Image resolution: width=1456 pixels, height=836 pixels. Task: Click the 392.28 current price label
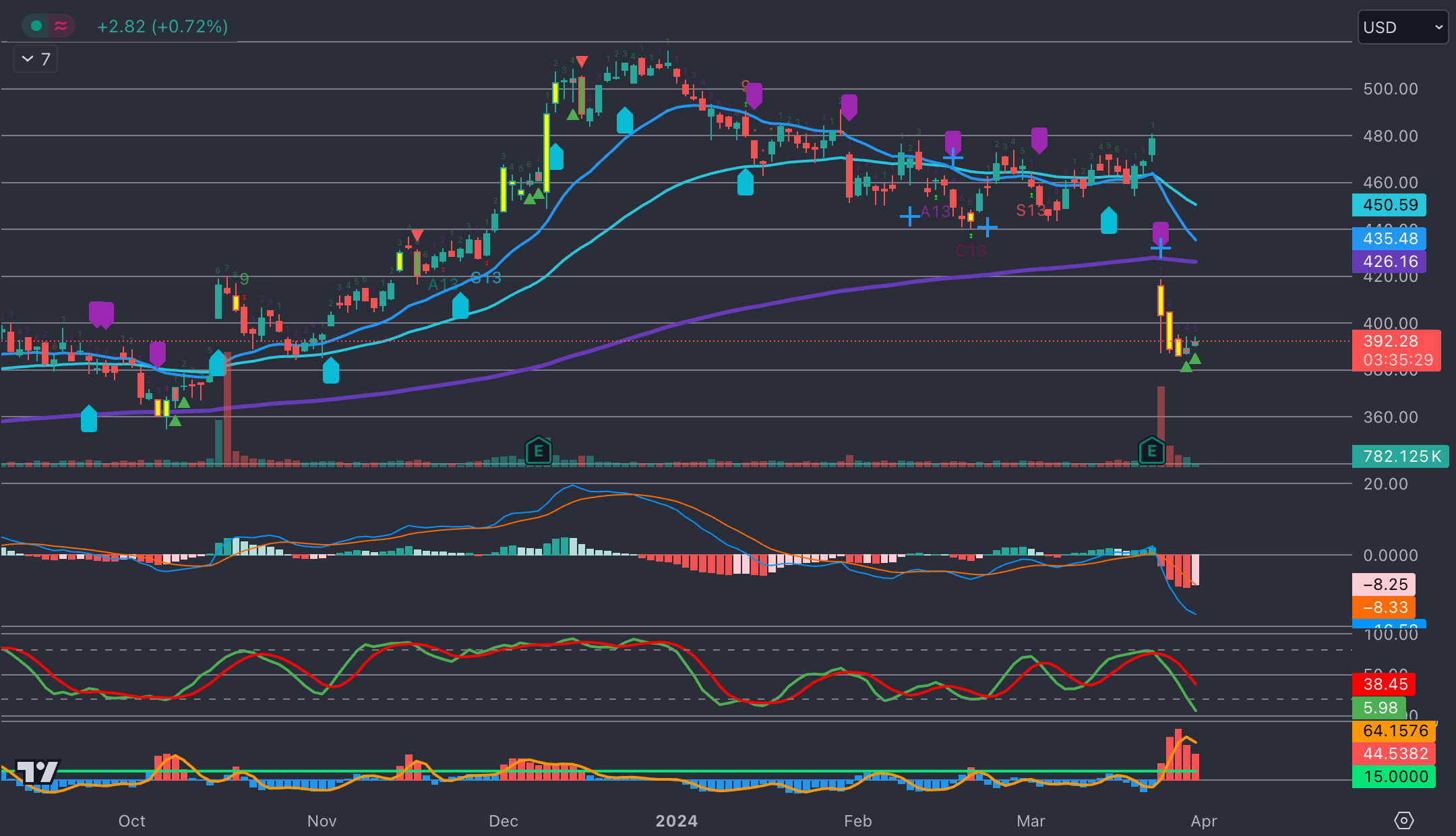tap(1391, 341)
